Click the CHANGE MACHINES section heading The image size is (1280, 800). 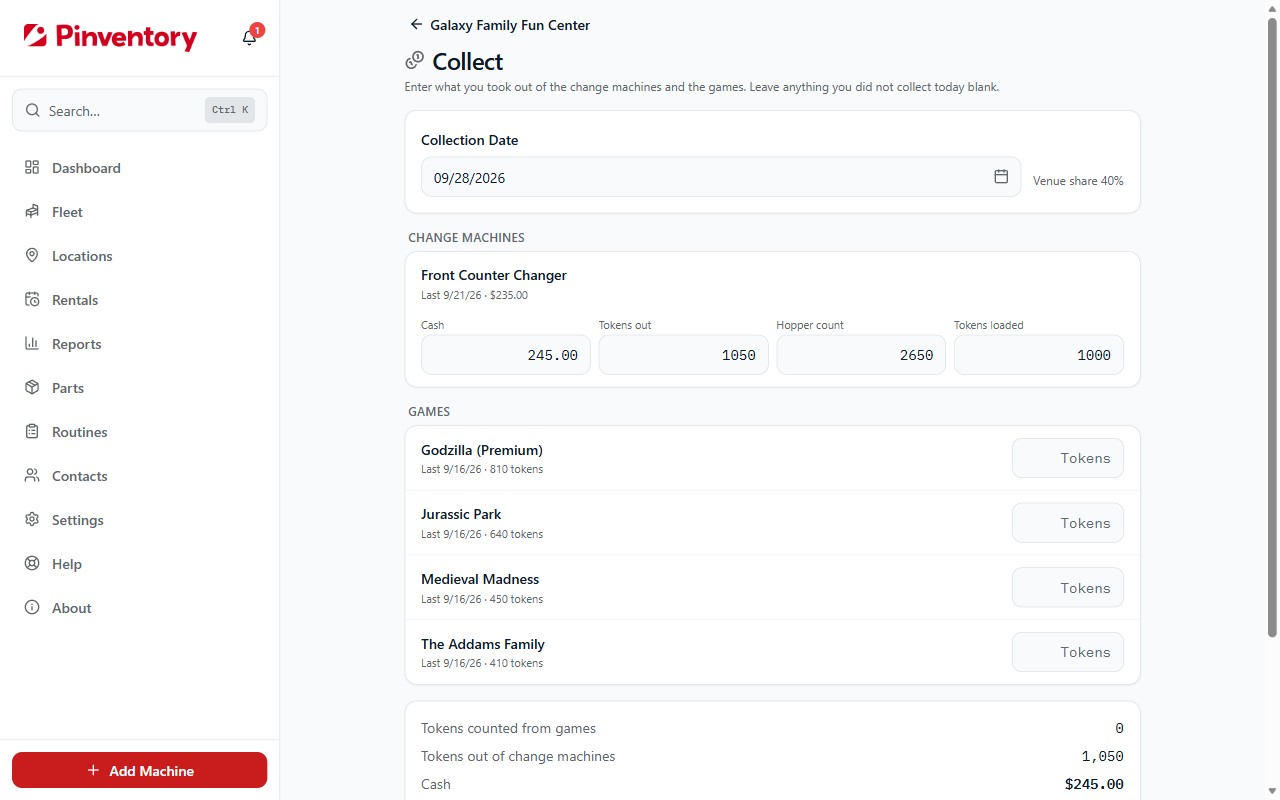point(466,238)
